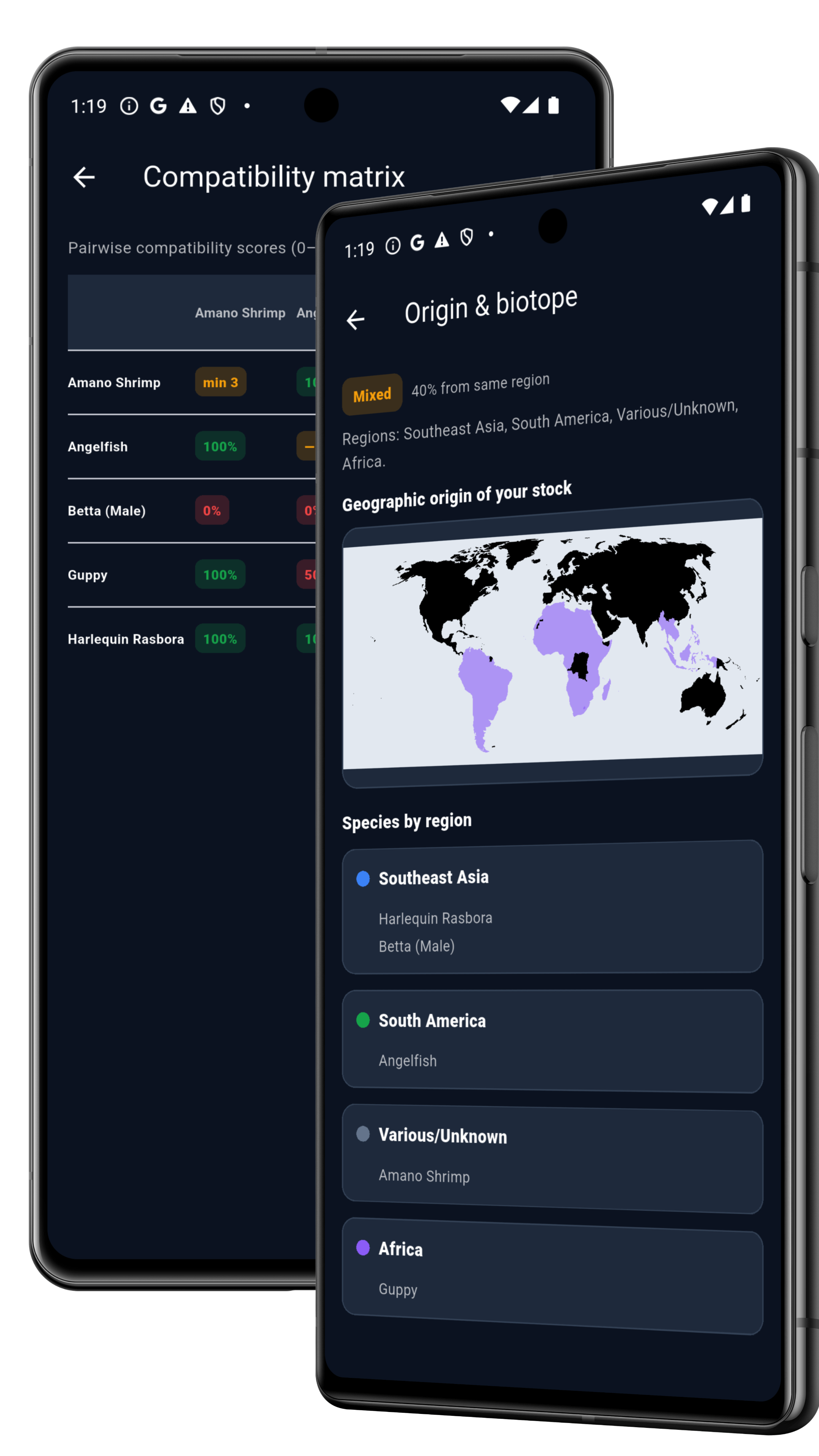Tap the 'min 3' Amano Shrimp badge

pos(220,382)
